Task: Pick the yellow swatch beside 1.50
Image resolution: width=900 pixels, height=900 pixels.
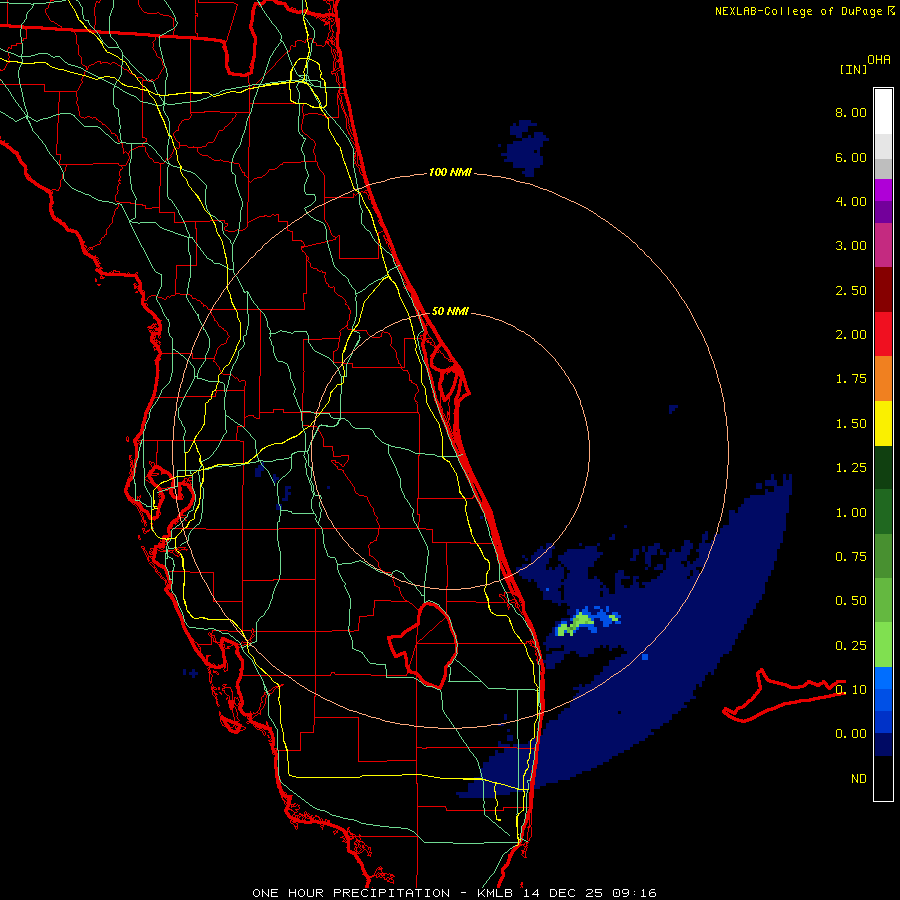Action: tap(883, 423)
